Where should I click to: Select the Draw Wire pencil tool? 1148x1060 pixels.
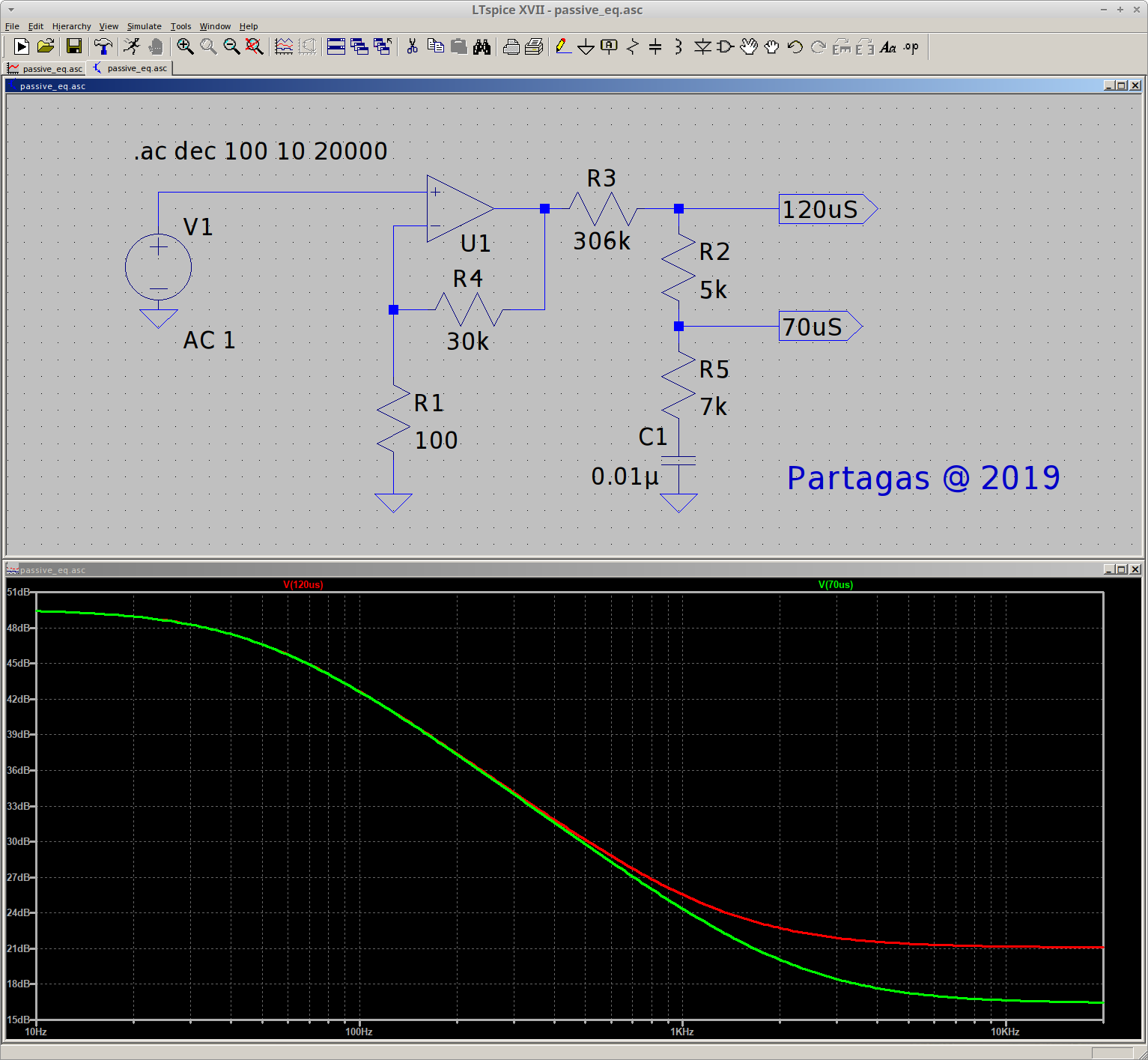(x=563, y=46)
